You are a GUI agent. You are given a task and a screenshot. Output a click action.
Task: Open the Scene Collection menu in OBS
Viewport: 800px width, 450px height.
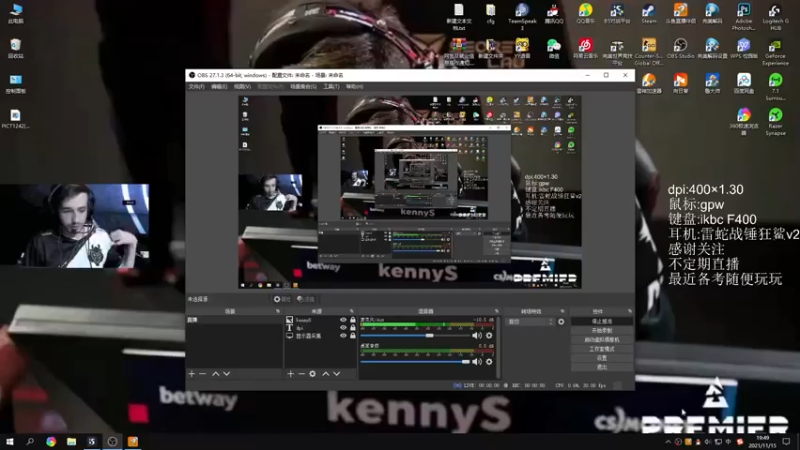pyautogui.click(x=303, y=87)
